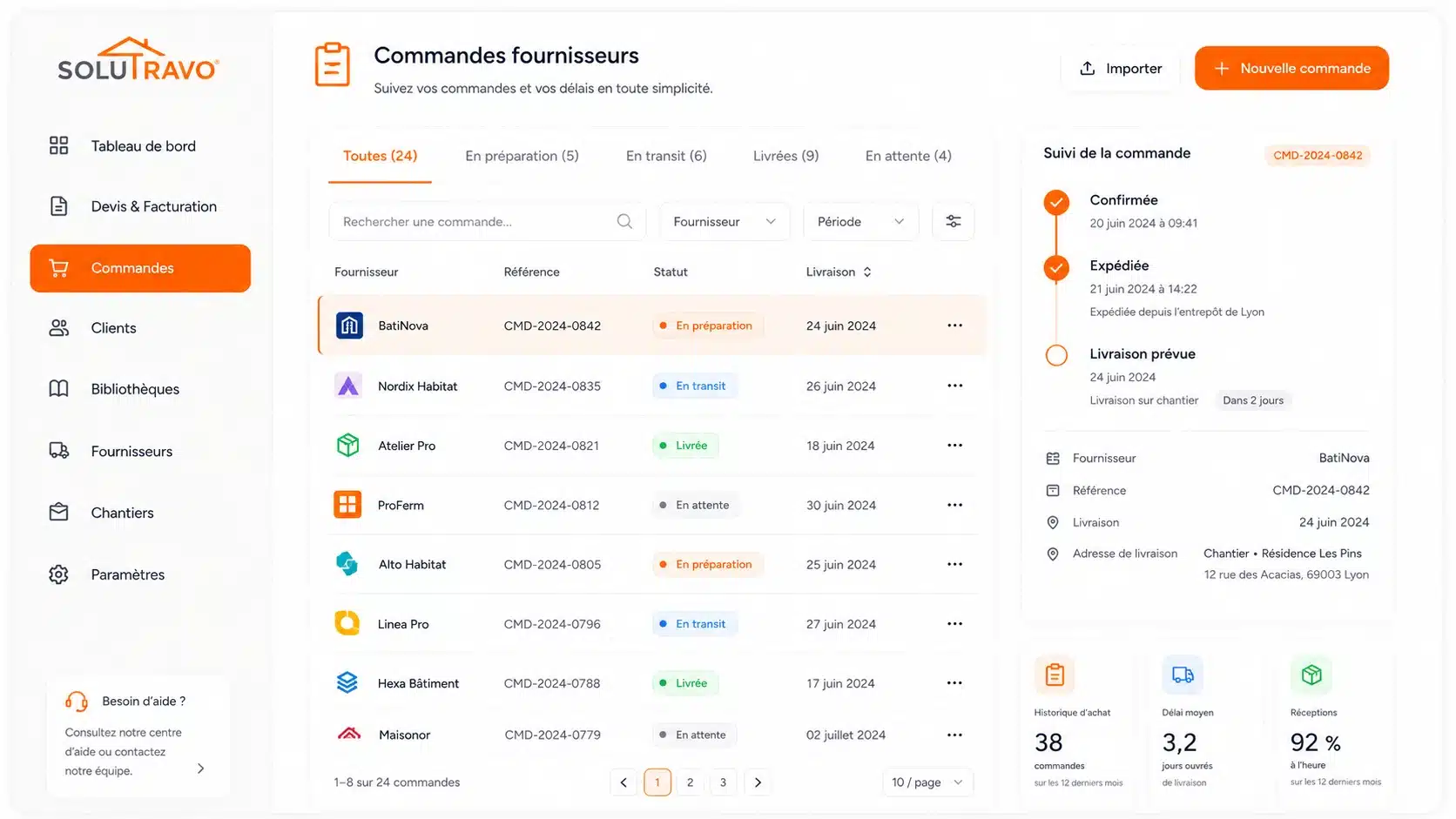This screenshot has width=1456, height=819.
Task: Open the advanced filters sliders icon
Action: [x=953, y=222]
